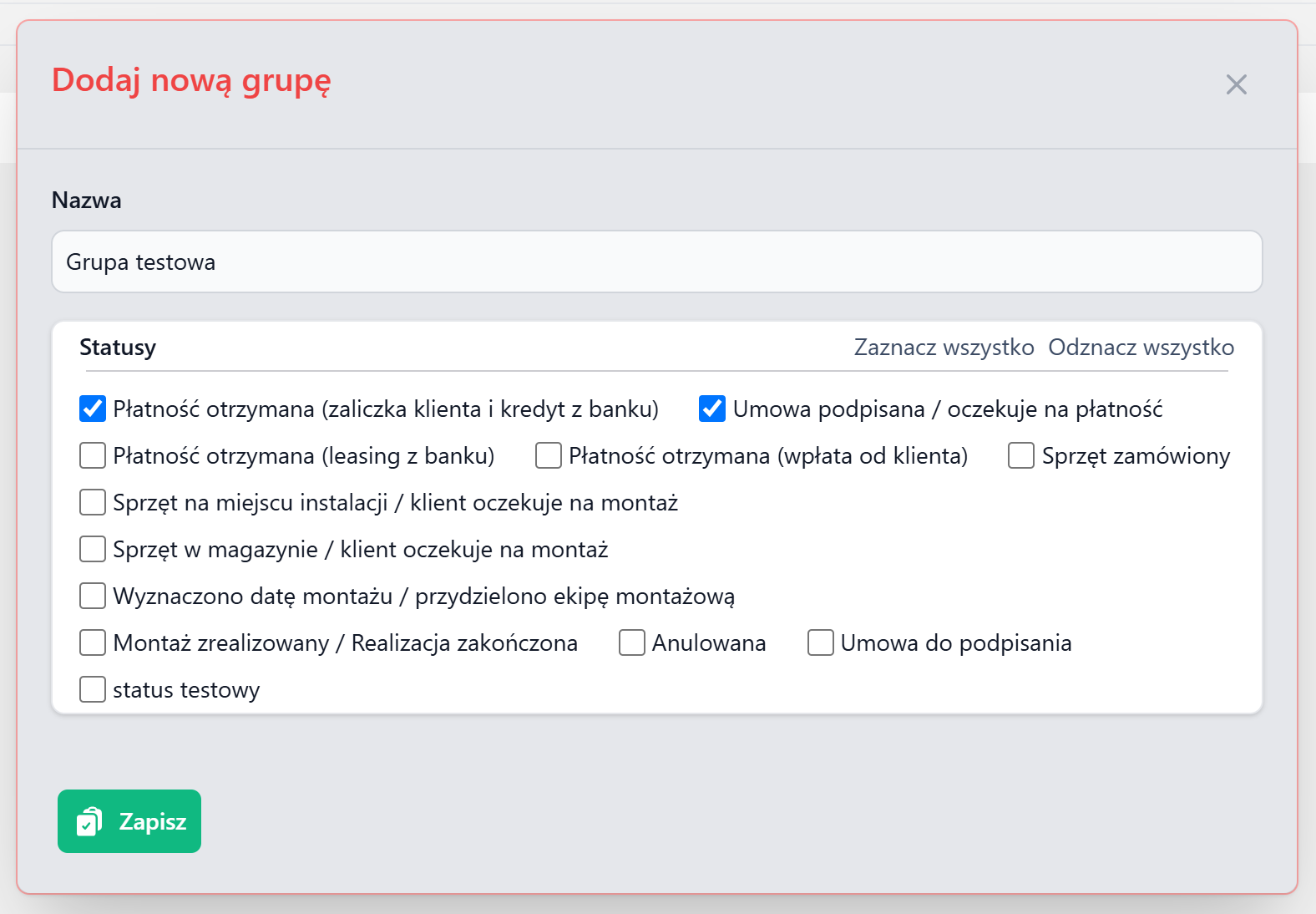Enable 'Płatność otrzymana (leasing z banku)' checkbox

click(93, 456)
